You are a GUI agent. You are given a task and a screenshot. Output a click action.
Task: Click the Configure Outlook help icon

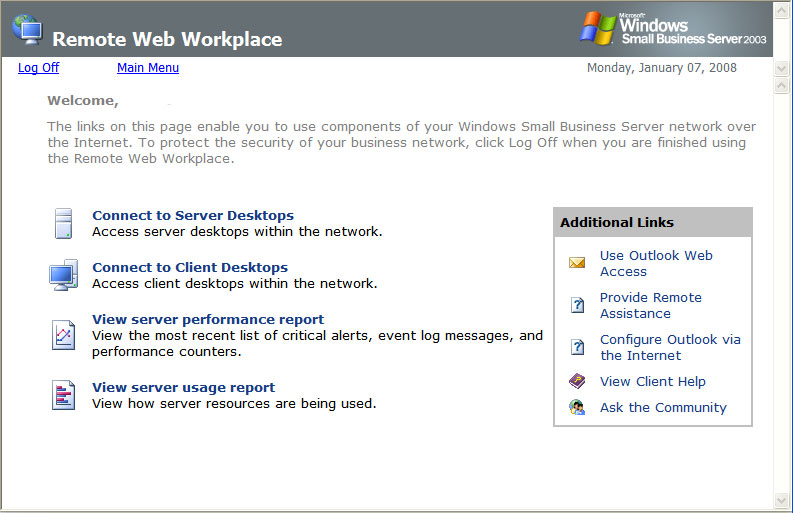click(577, 347)
